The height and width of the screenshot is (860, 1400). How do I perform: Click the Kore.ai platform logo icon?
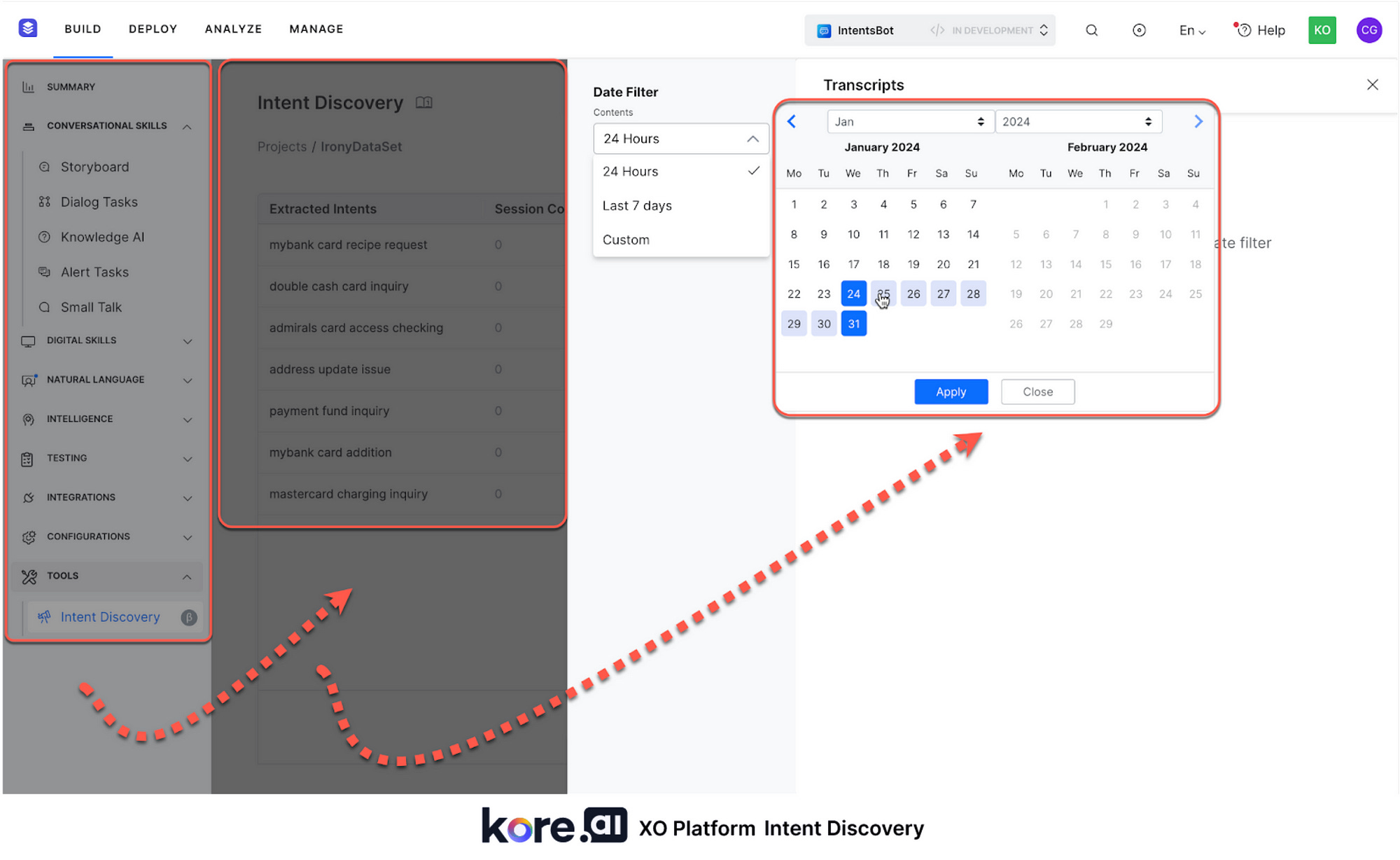[x=28, y=29]
